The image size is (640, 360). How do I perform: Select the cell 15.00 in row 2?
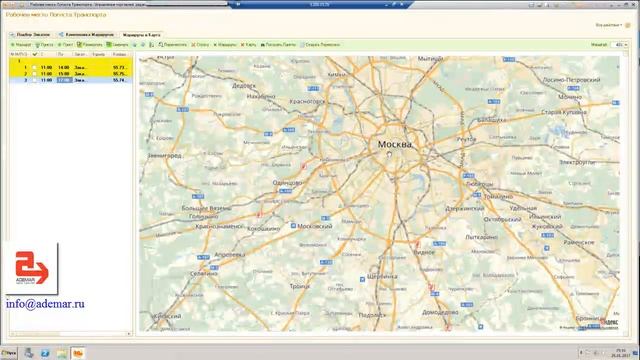click(x=64, y=74)
